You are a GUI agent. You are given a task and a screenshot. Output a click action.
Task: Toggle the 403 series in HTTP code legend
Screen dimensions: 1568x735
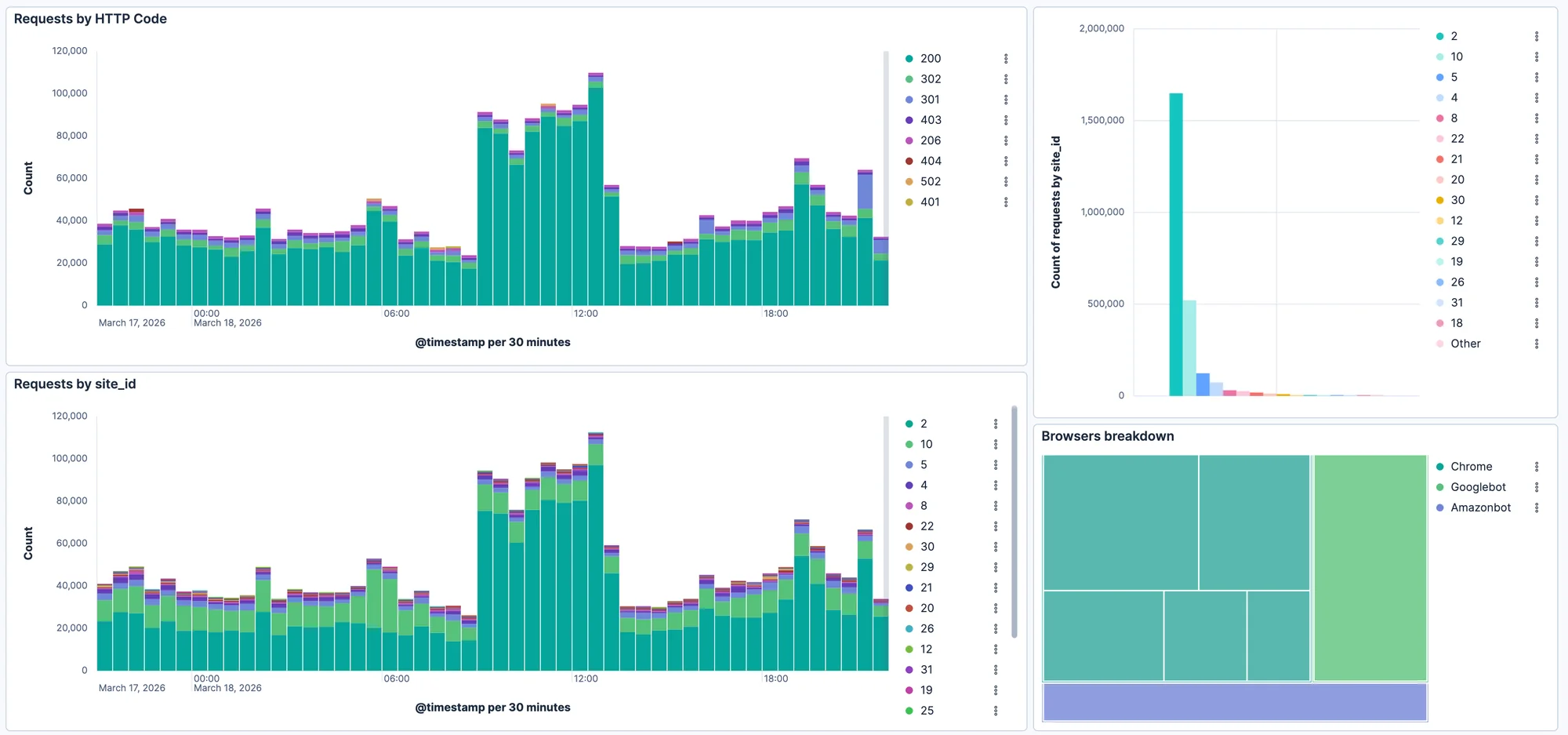point(930,120)
